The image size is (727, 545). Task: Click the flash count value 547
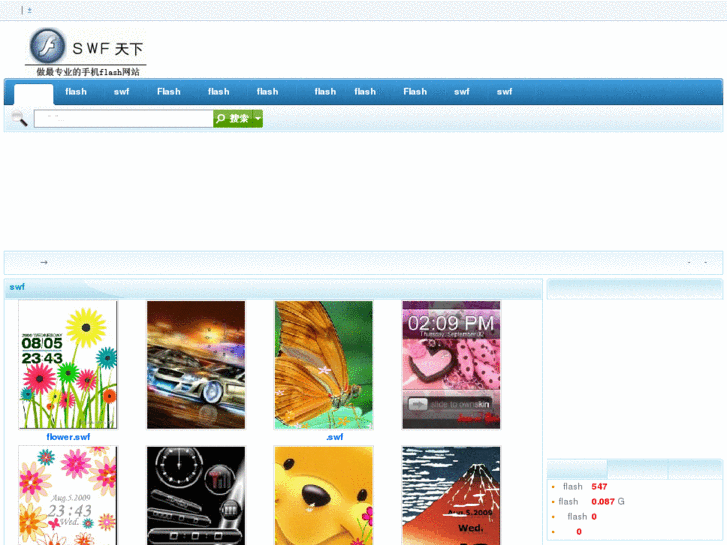(599, 487)
